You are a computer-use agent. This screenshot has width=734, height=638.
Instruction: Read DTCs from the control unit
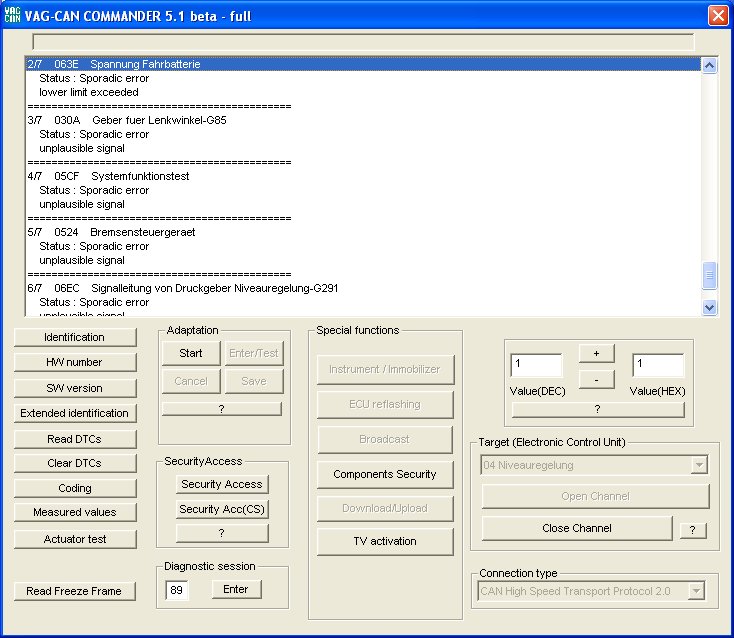click(75, 439)
